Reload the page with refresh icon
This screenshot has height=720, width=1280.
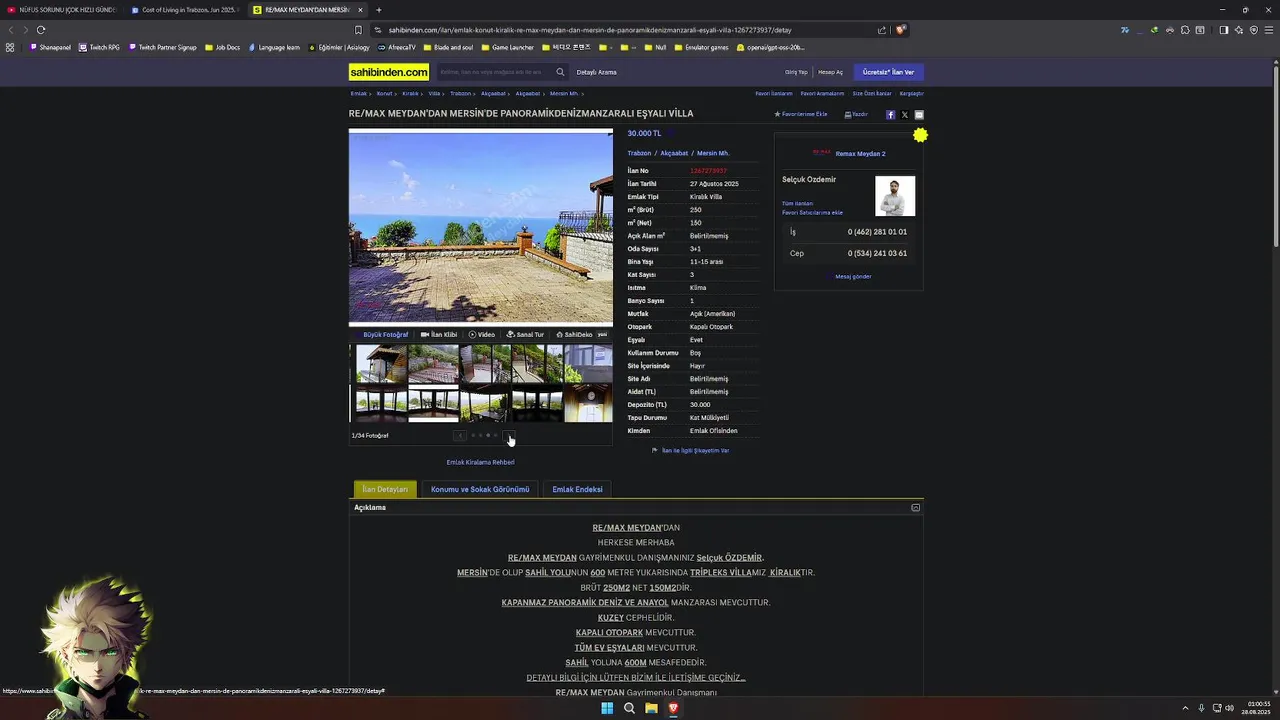[x=41, y=30]
